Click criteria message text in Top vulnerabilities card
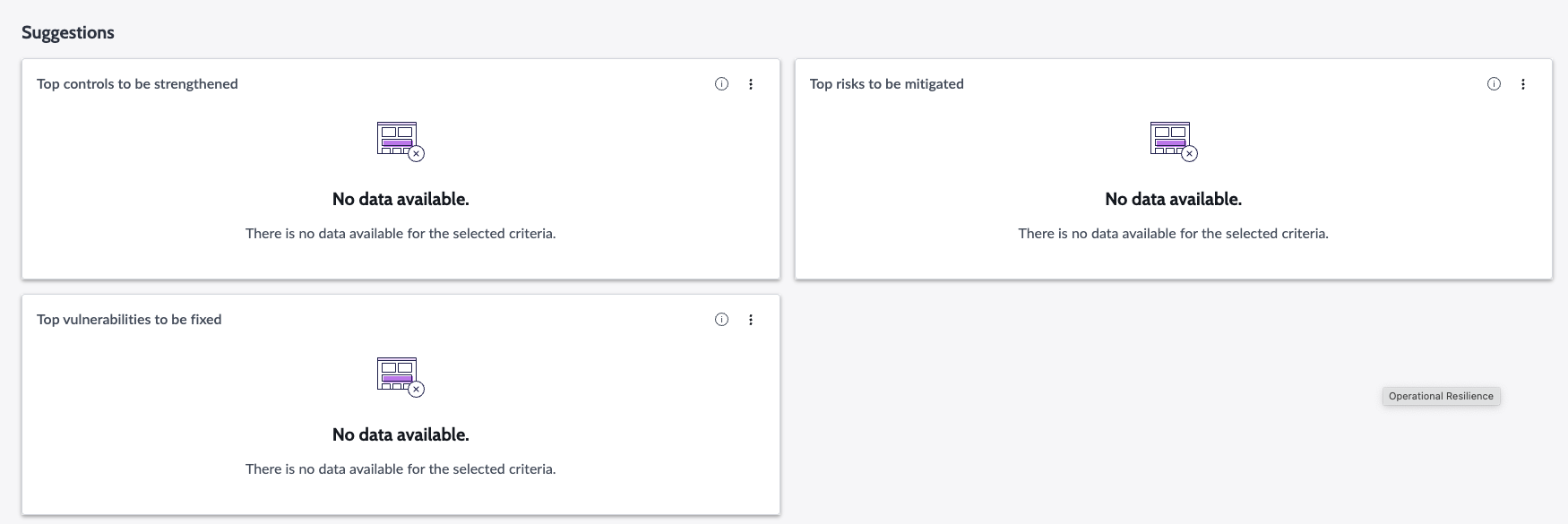Image resolution: width=1568 pixels, height=524 pixels. (x=401, y=469)
